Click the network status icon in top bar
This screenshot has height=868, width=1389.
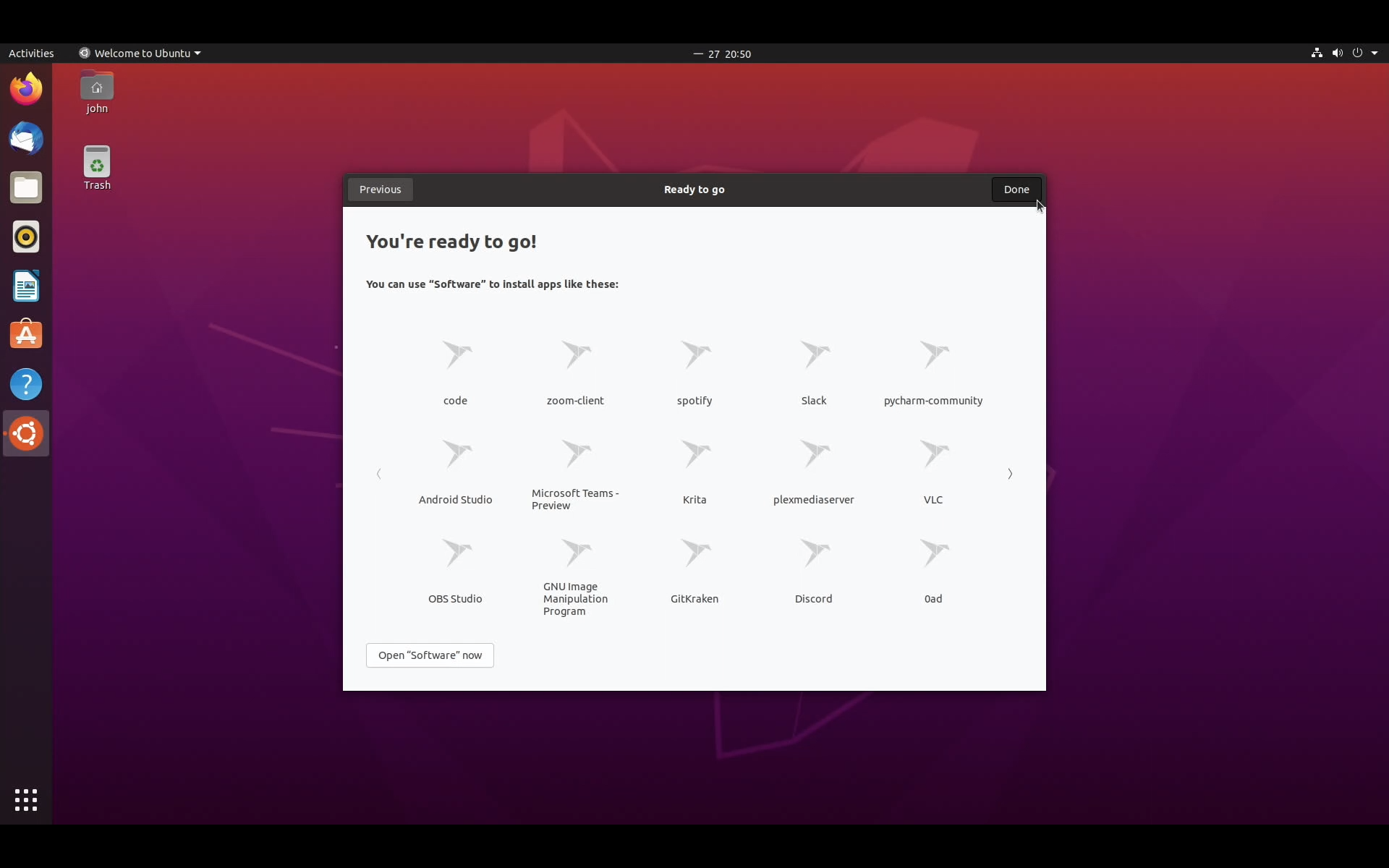(1317, 53)
